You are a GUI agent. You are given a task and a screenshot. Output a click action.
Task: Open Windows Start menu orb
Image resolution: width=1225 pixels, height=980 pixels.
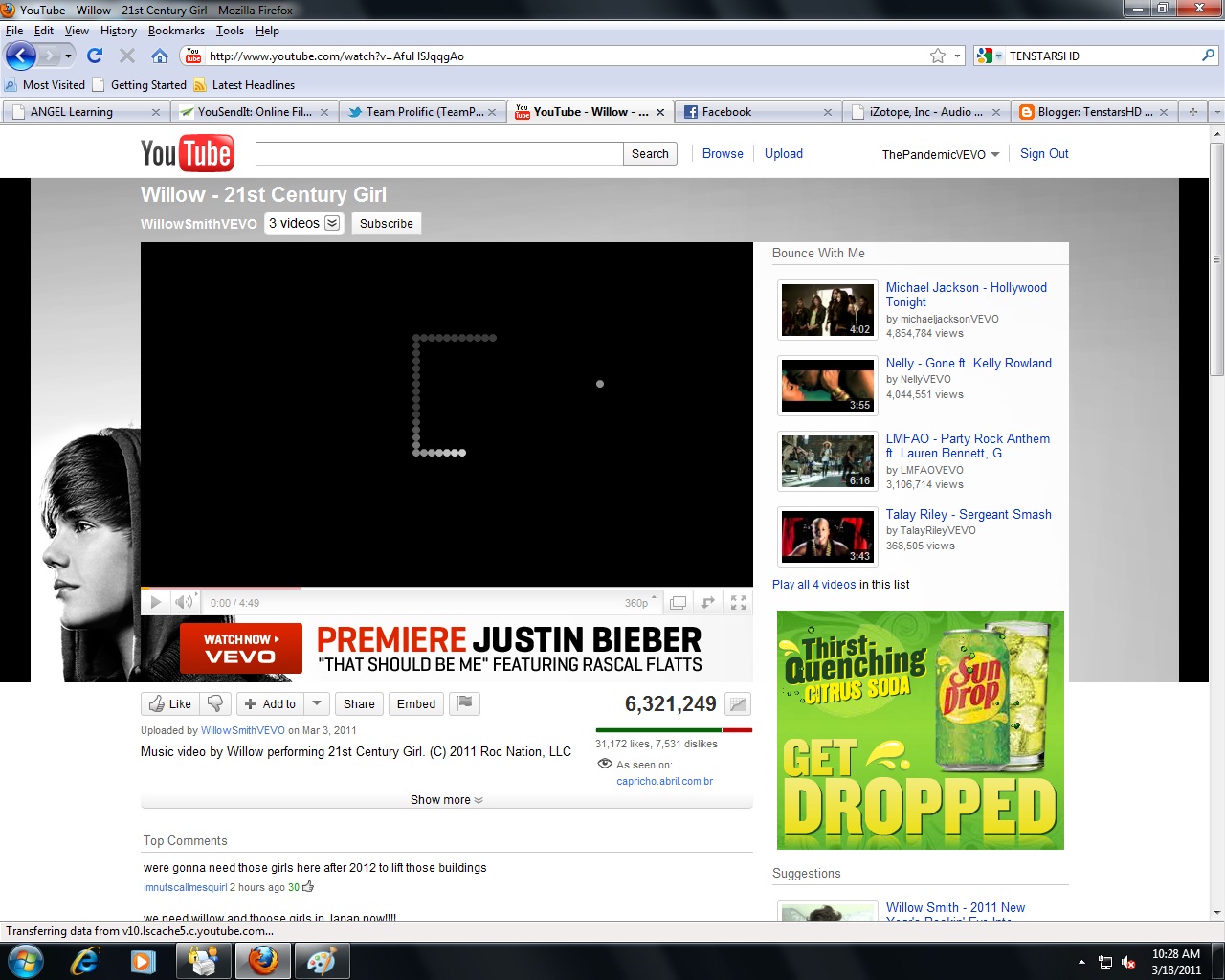25,961
